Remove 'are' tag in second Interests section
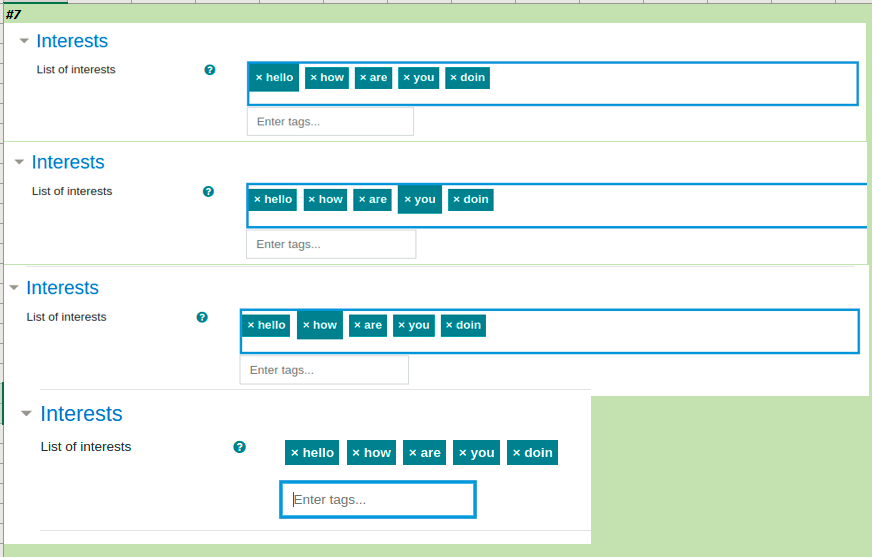The width and height of the screenshot is (872, 557). coord(373,200)
